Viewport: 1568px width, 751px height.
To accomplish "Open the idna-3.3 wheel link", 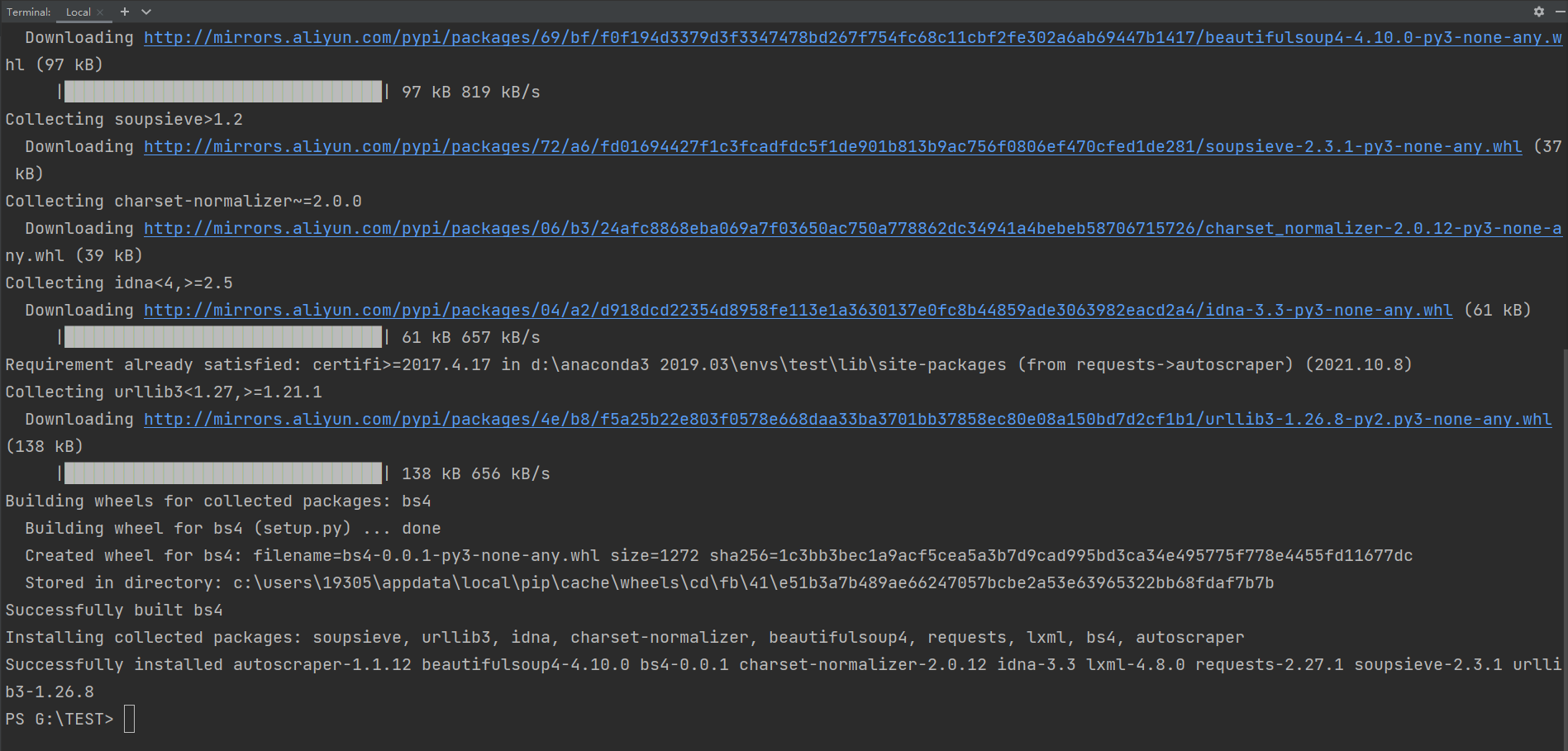I will pos(794,310).
